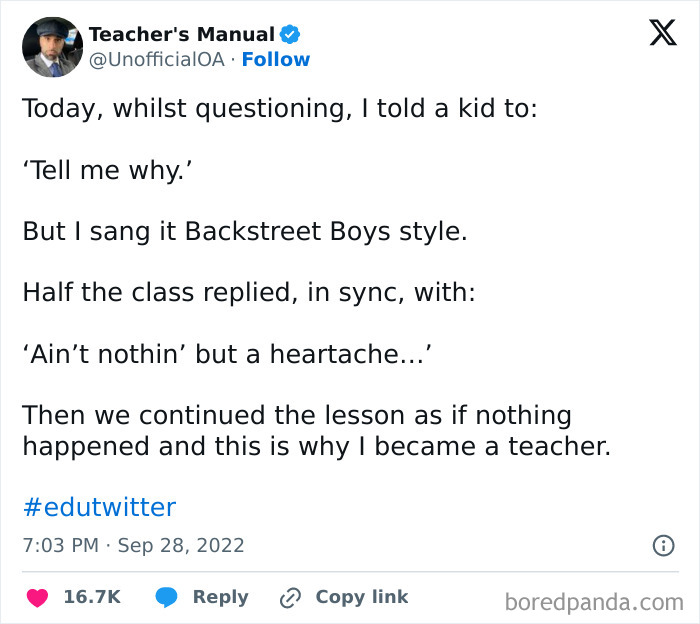700x624 pixels.
Task: Click the "Today, whilst questioning" opening line
Action: click(280, 108)
